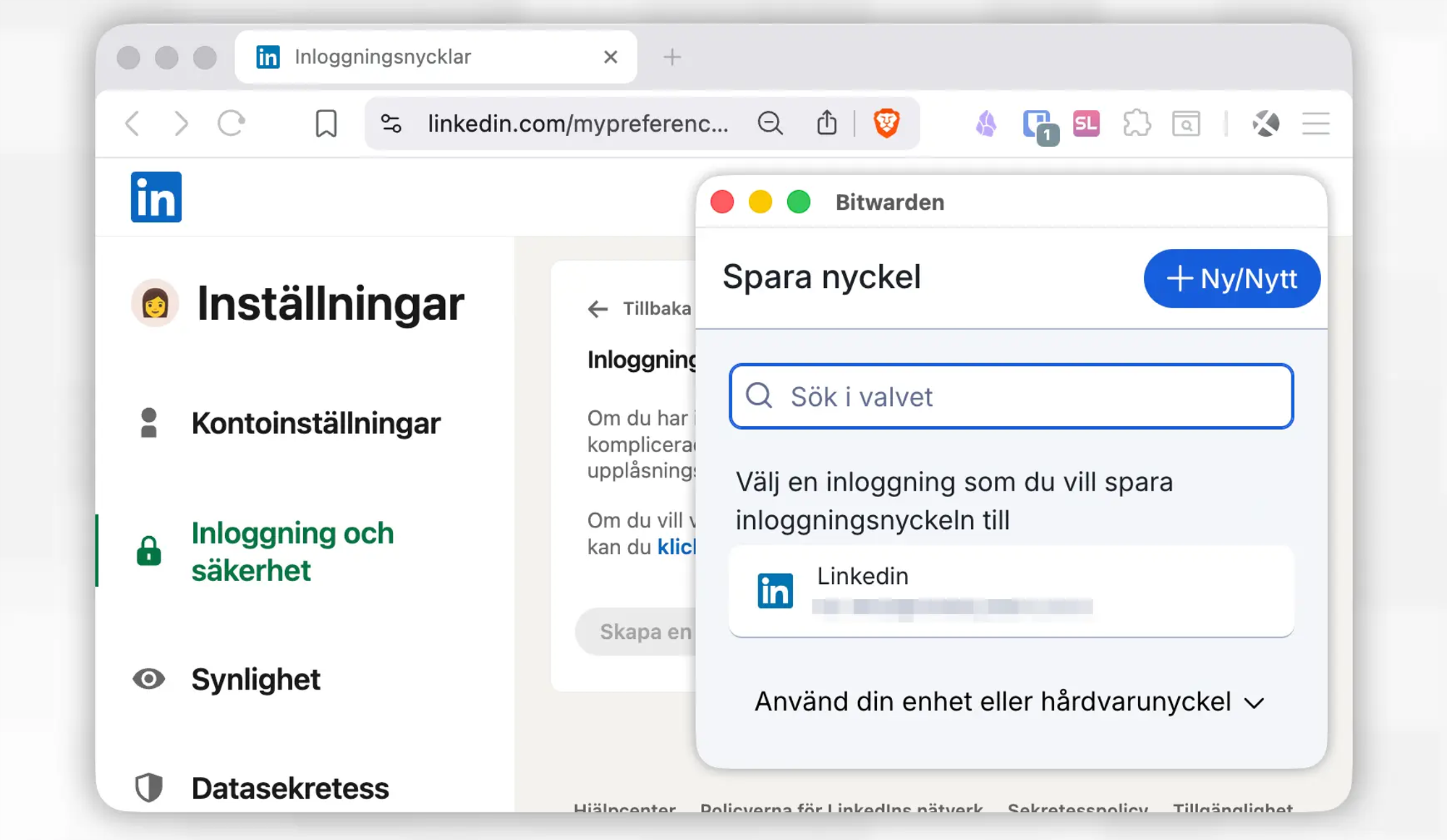Click the LinkedIn logo on the page
This screenshot has width=1447, height=840.
[156, 197]
